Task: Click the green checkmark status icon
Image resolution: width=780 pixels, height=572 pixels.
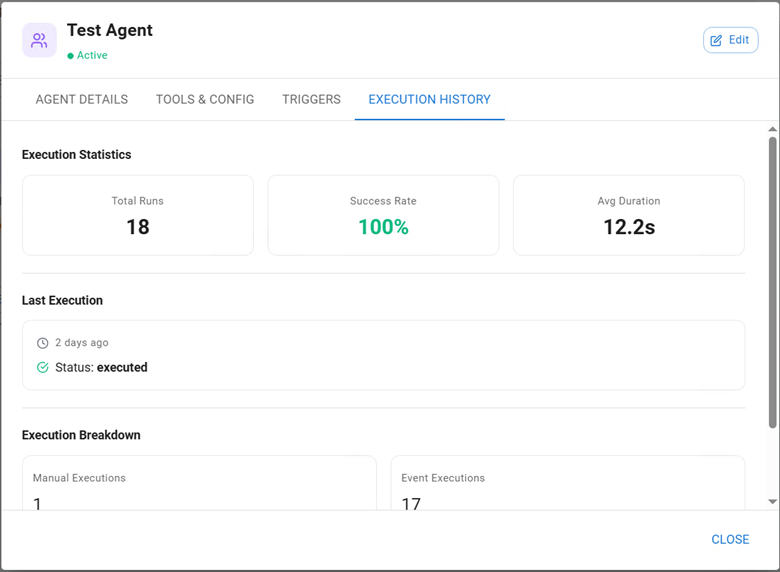Action: tap(42, 368)
